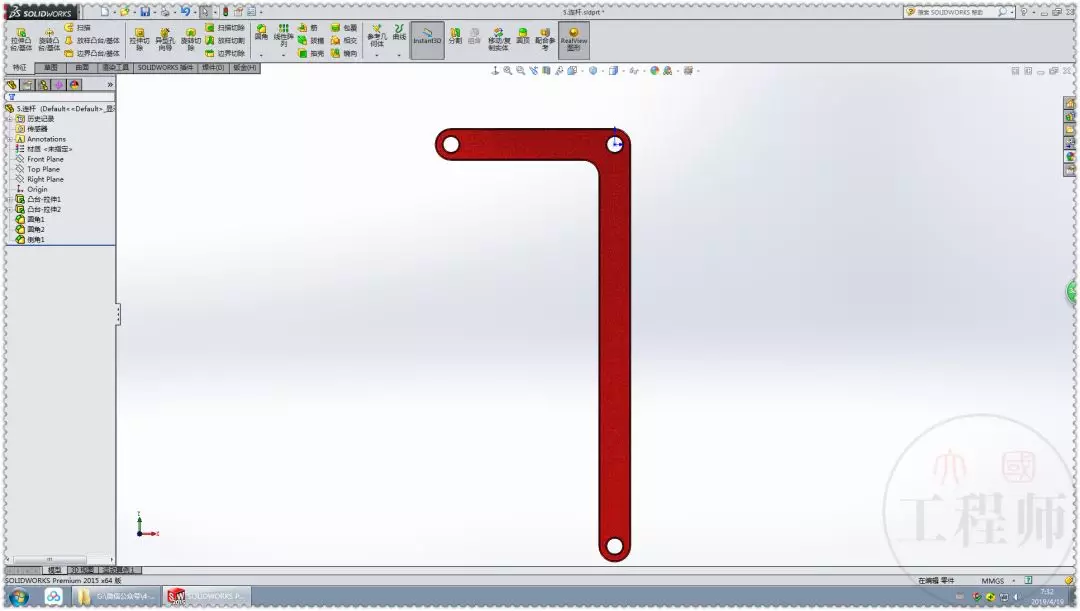The width and height of the screenshot is (1080, 611).
Task: Click the Move/Copy Bodies tool
Action: [x=498, y=39]
